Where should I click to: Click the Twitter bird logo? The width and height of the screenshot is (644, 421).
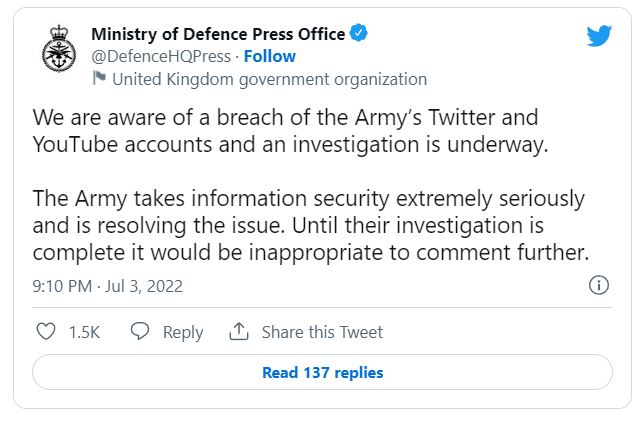point(599,36)
